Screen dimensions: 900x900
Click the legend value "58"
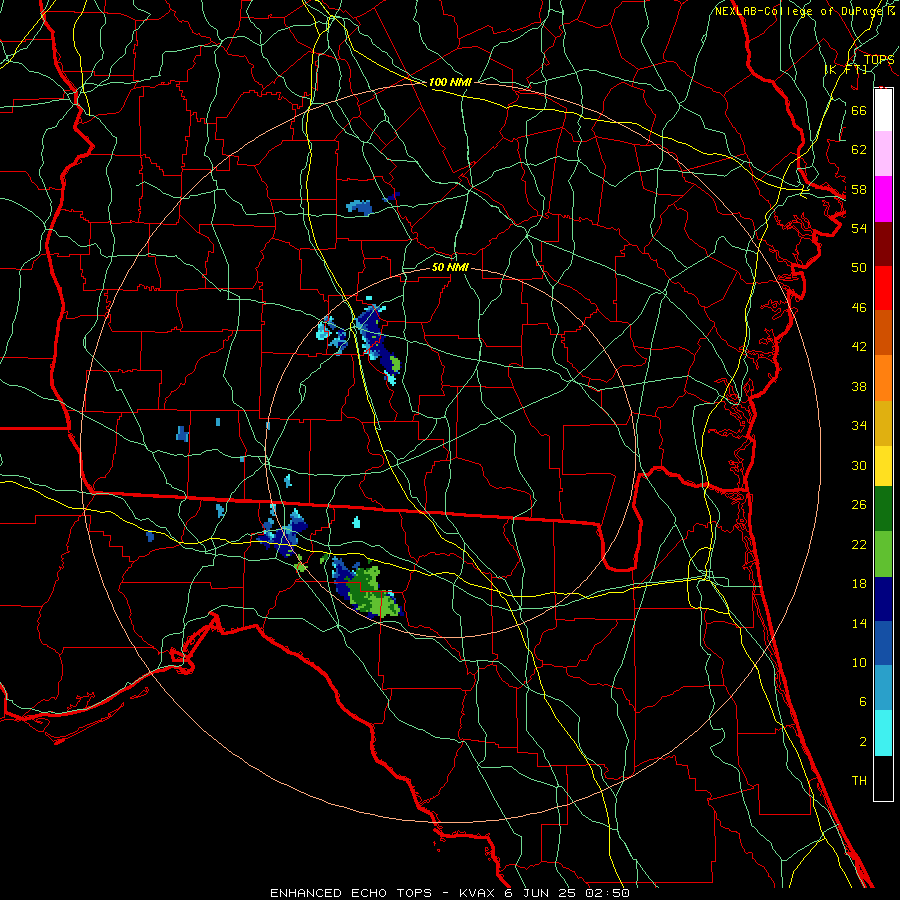pos(859,189)
